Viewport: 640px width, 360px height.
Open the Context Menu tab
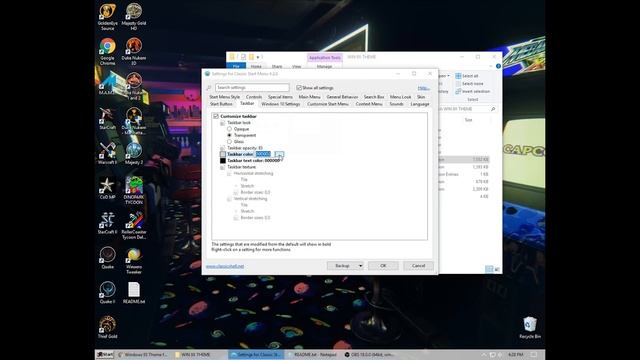tap(369, 104)
